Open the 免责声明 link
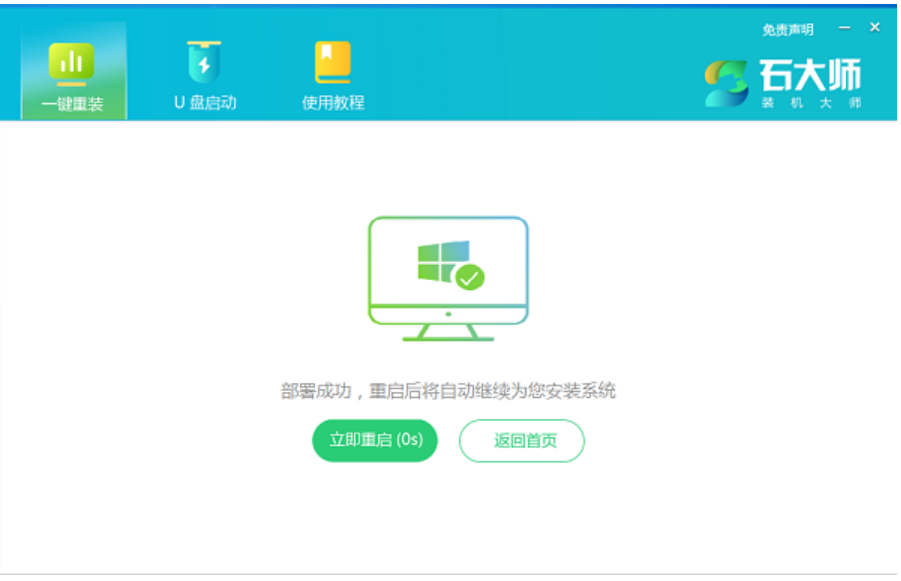Screen dimensions: 901x581 point(788,30)
